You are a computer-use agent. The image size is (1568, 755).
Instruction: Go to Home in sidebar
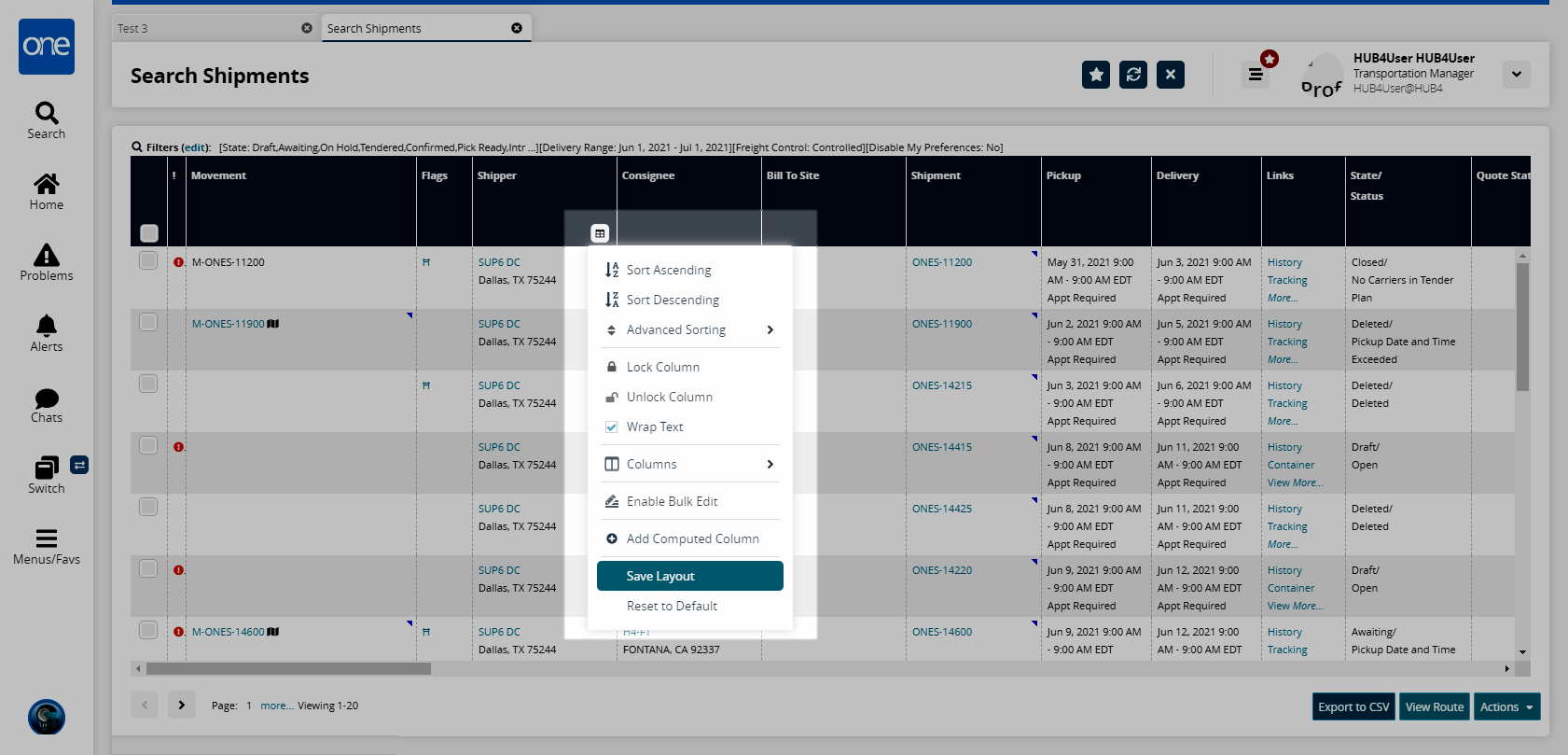(47, 191)
